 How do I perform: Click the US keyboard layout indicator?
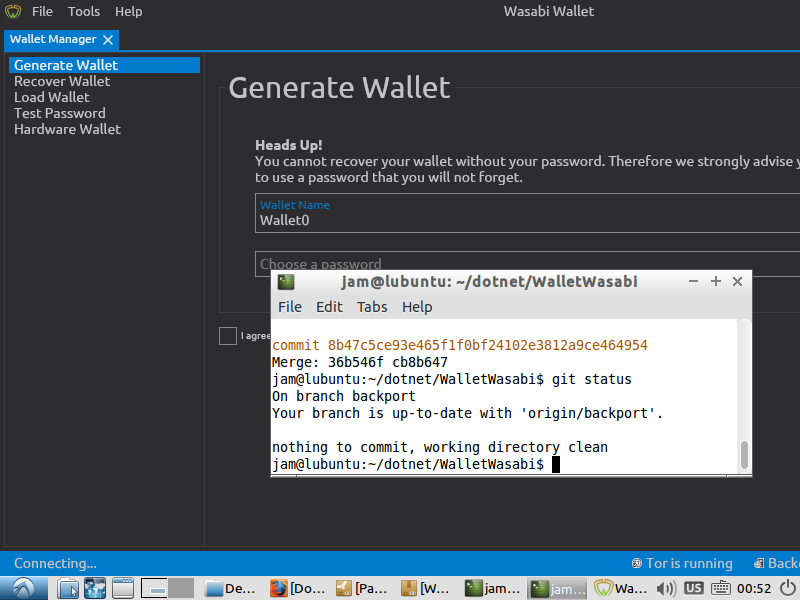(x=693, y=588)
